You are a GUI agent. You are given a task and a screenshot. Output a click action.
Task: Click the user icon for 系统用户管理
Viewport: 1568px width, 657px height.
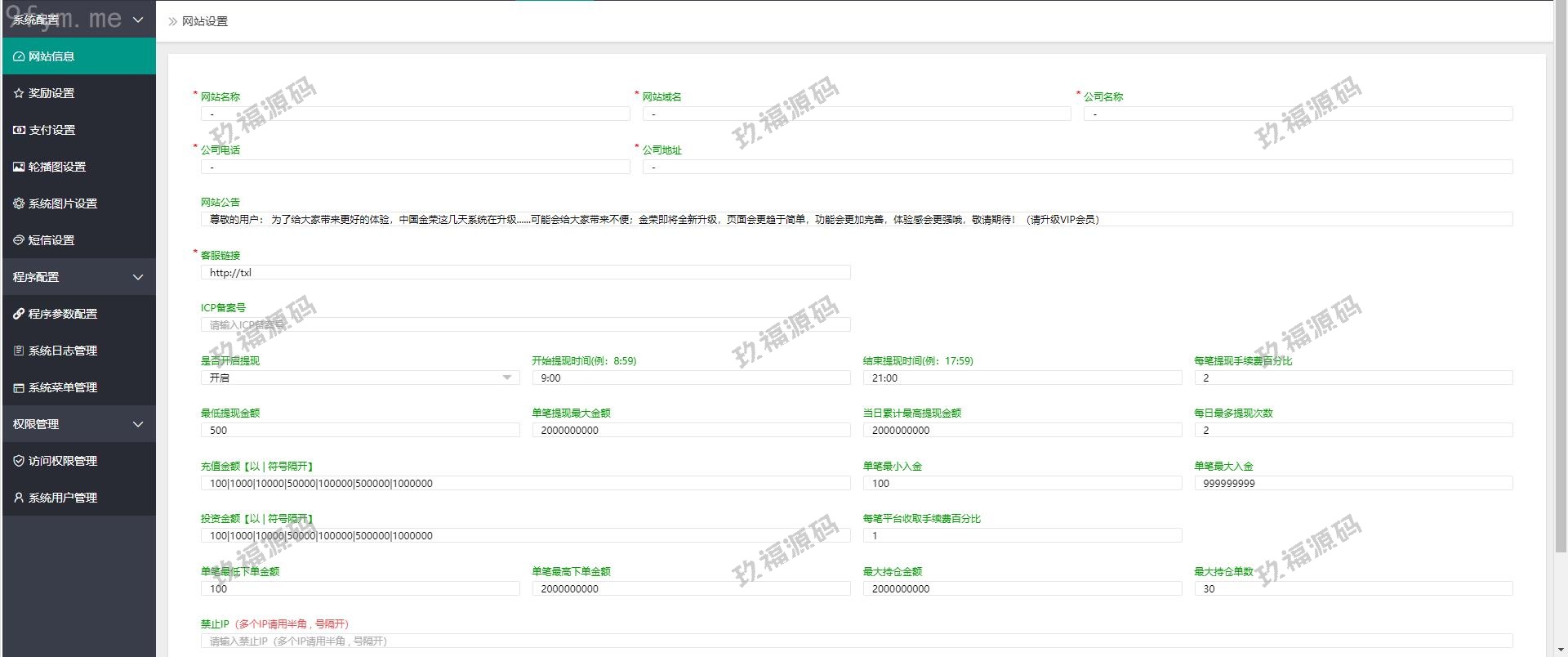point(19,498)
